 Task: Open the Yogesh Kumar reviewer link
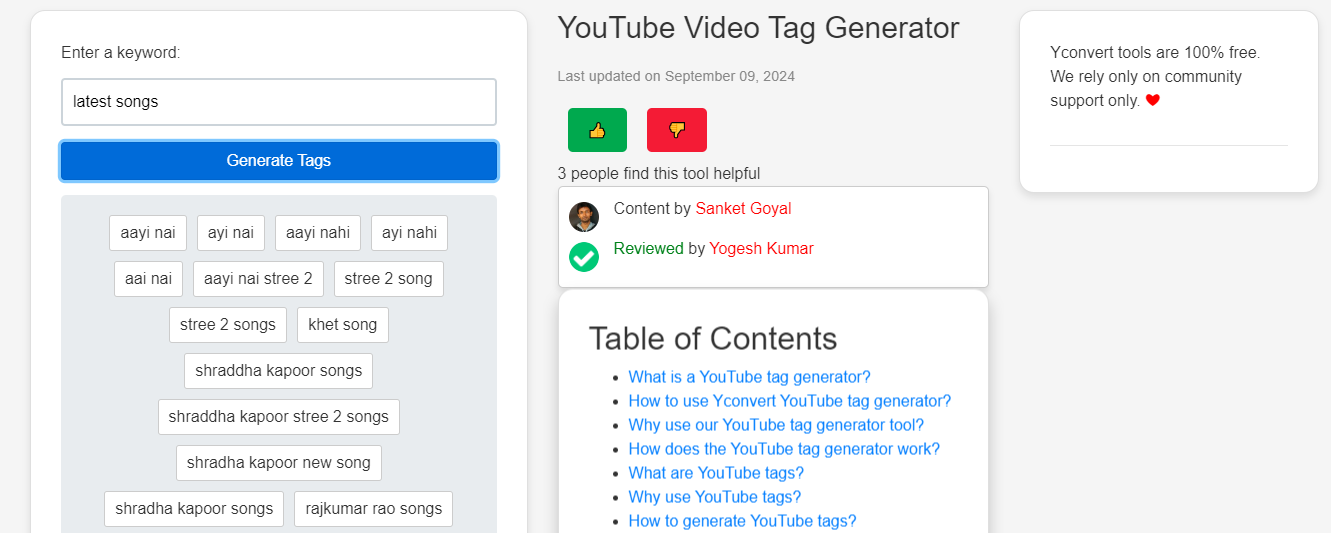761,249
